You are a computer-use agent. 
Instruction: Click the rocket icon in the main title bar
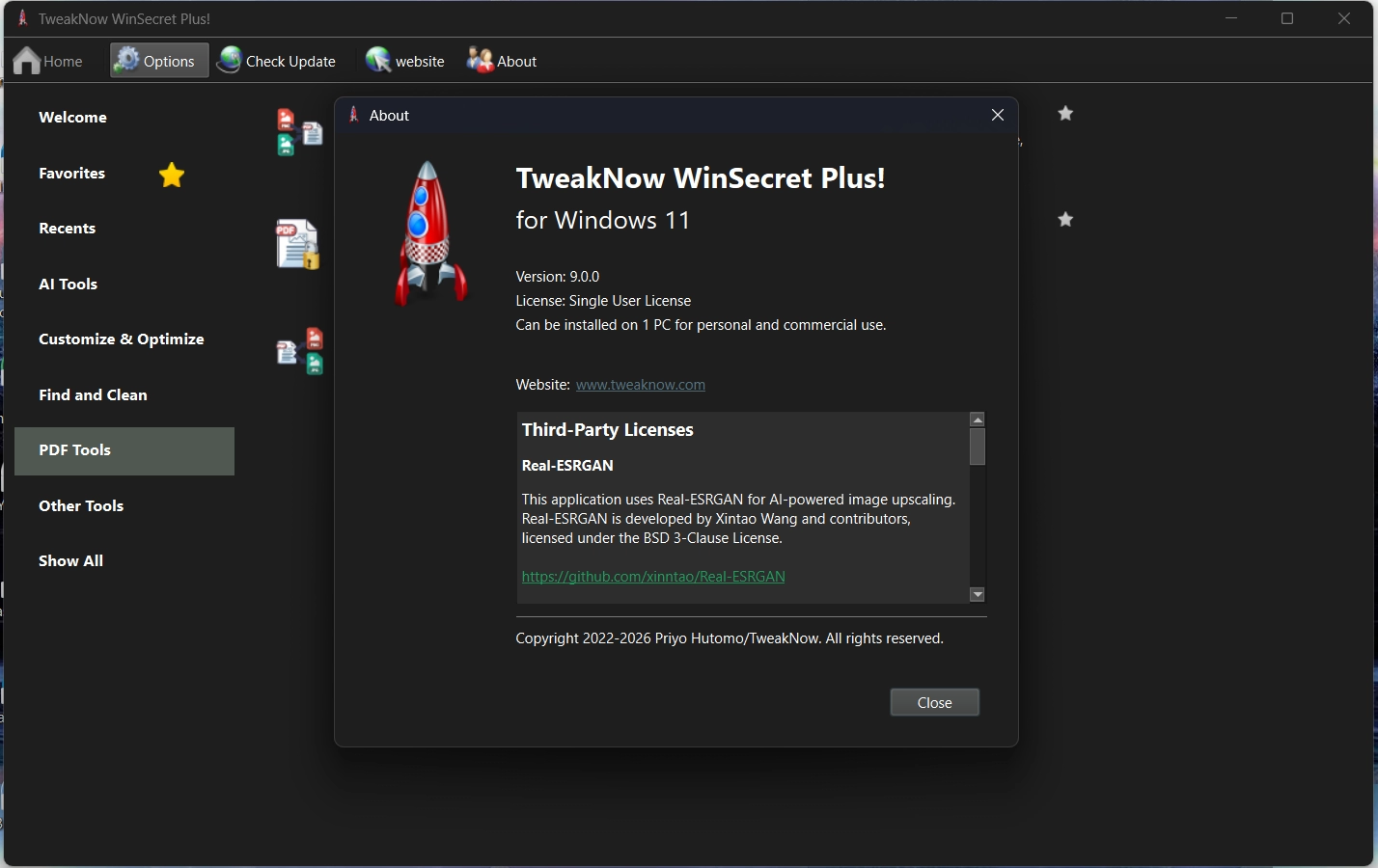(x=22, y=18)
